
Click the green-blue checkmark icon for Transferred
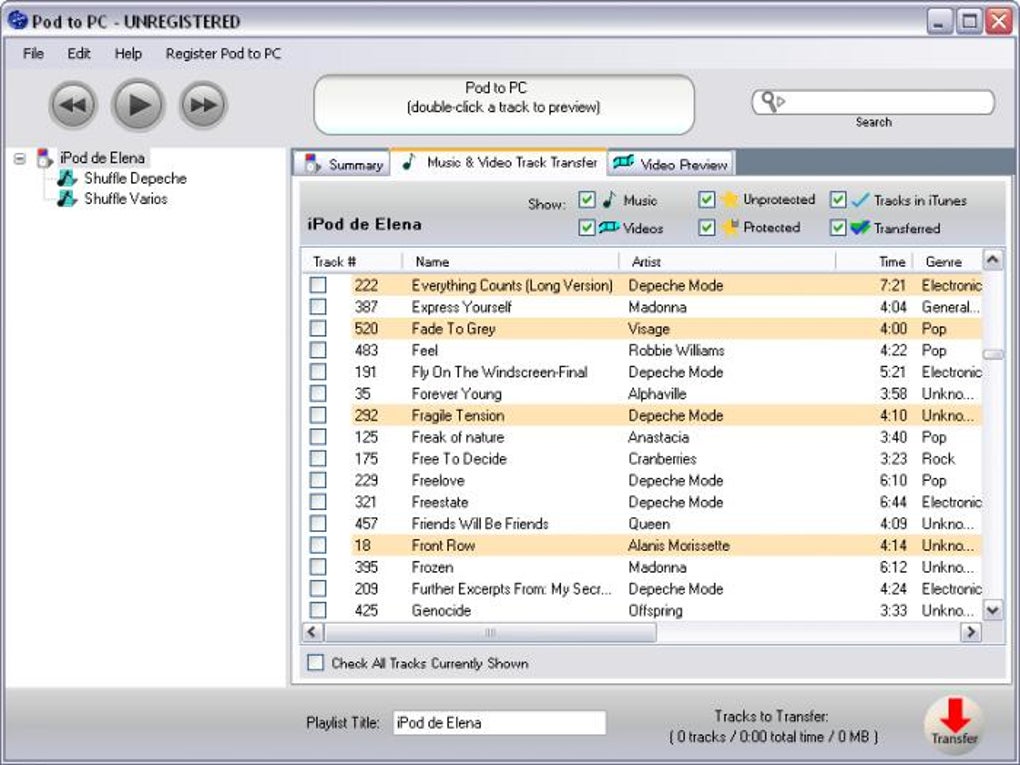tap(860, 228)
